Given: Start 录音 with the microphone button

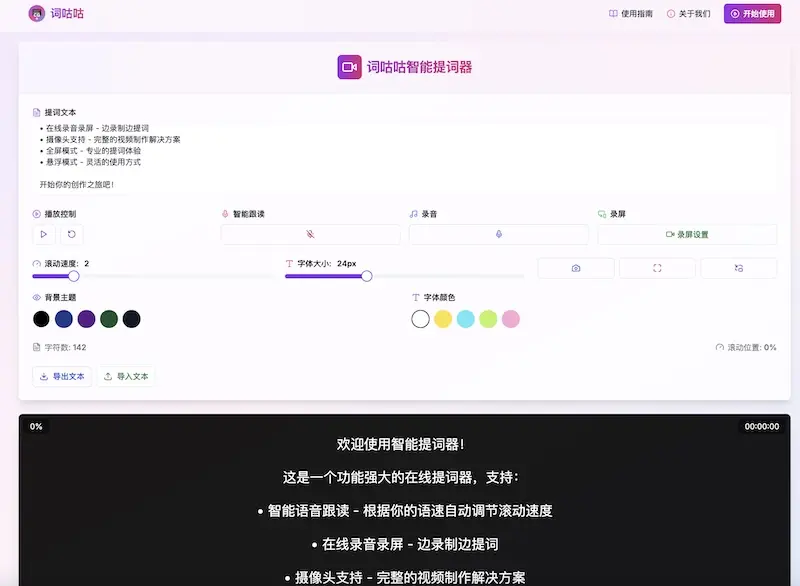Looking at the screenshot, I should pos(498,234).
